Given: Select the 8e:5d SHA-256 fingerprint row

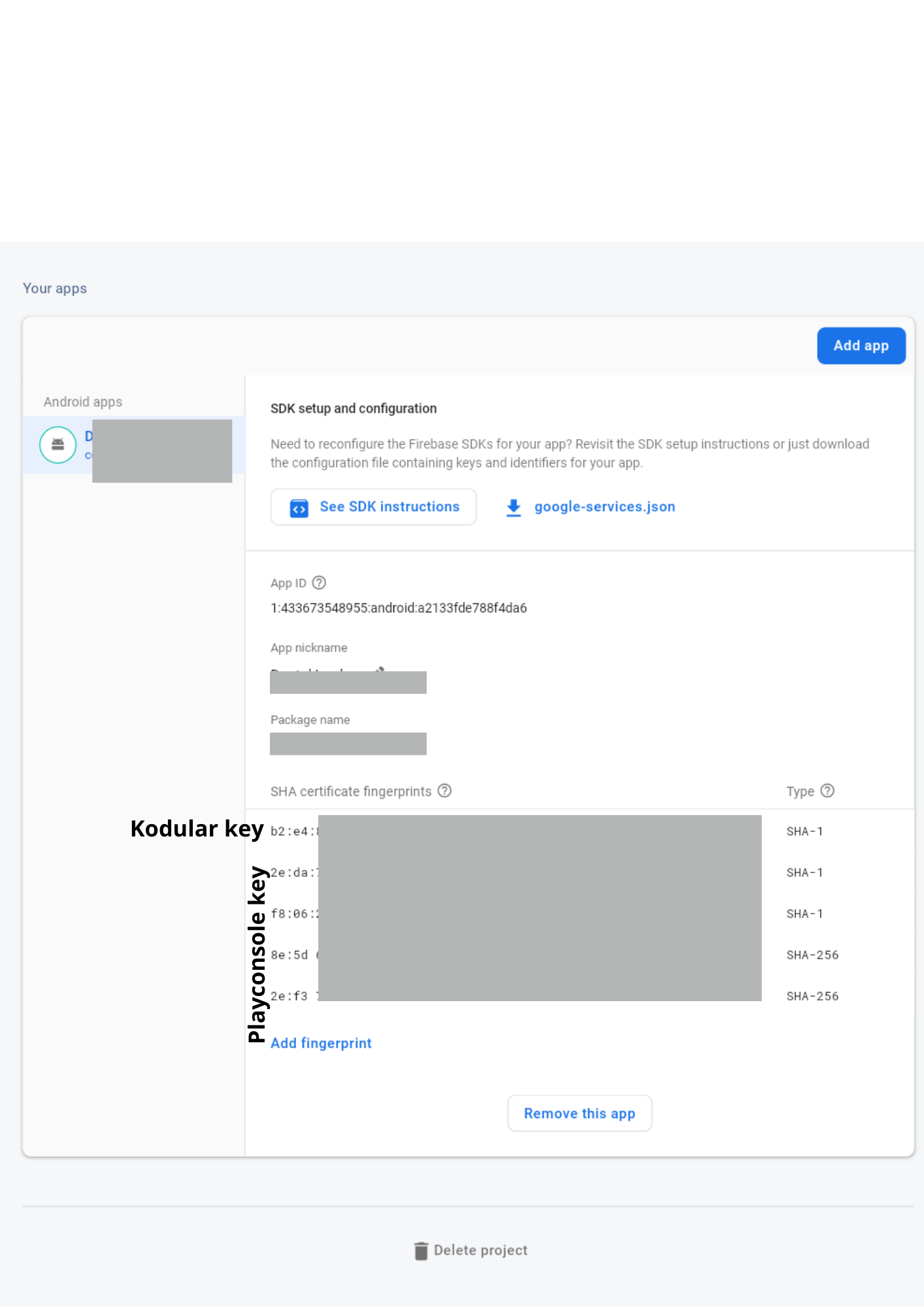Looking at the screenshot, I should coord(290,955).
